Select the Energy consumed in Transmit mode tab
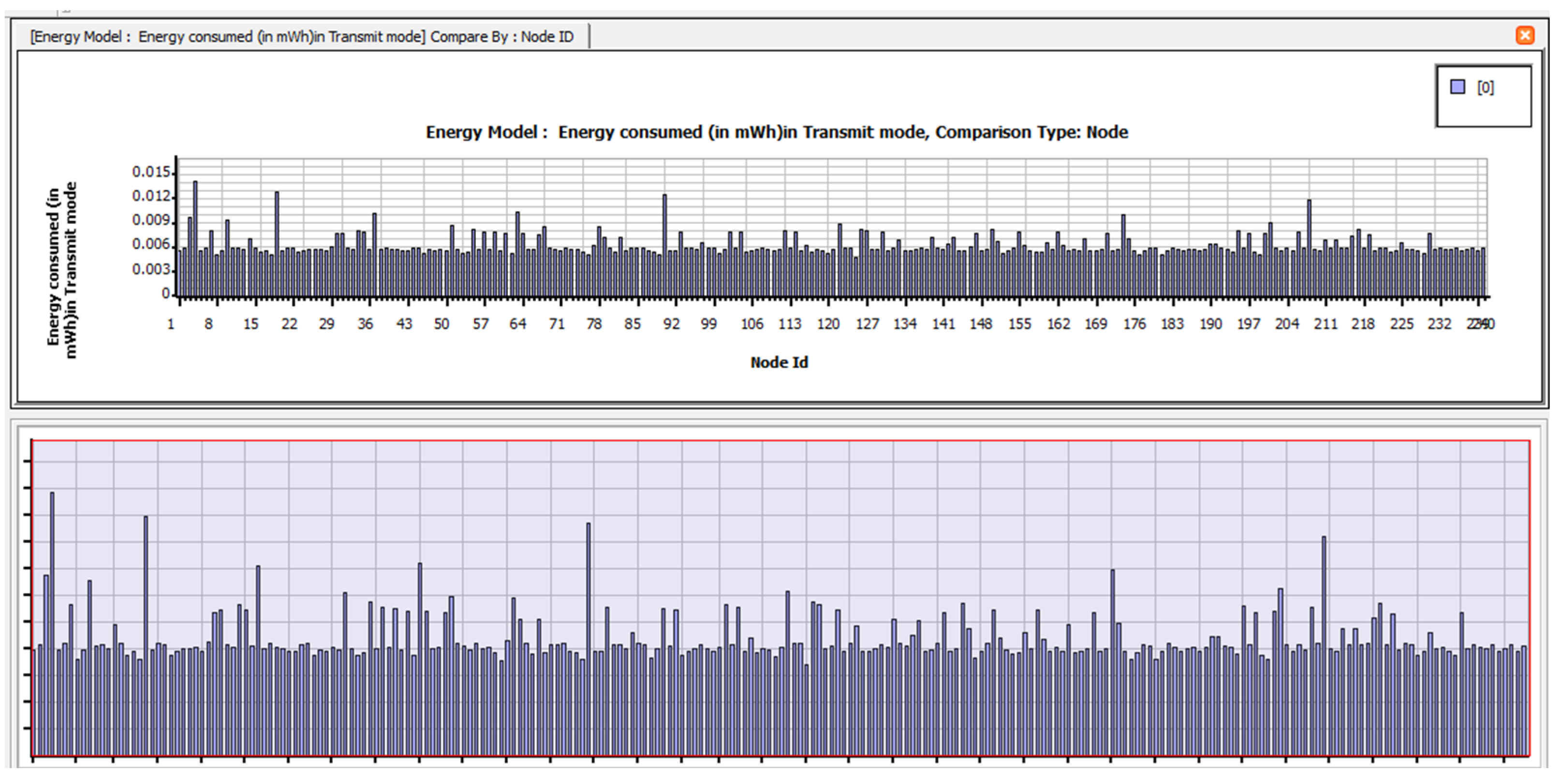This screenshot has height=784, width=1562. 301,37
